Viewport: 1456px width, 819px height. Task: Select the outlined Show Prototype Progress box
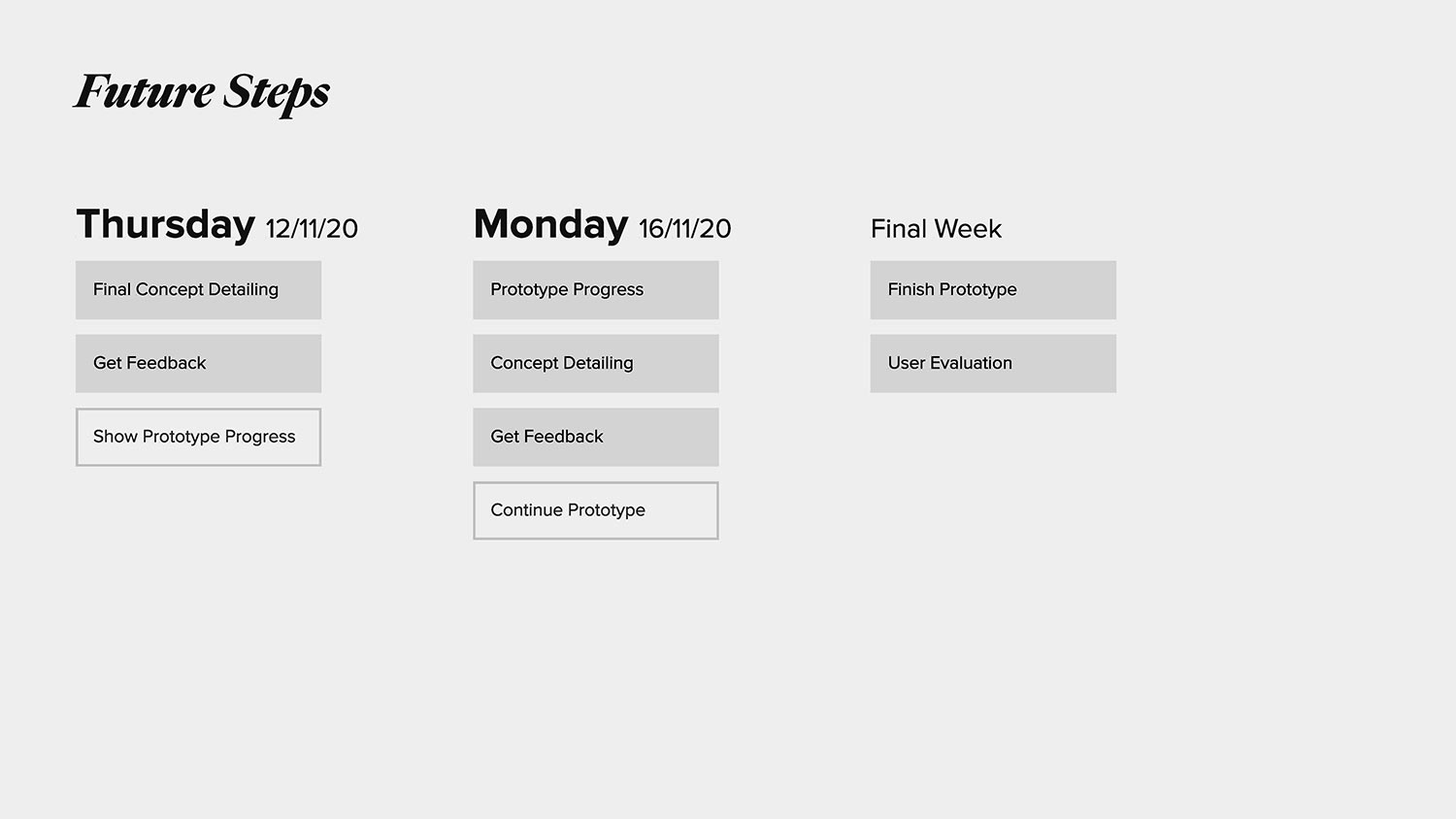(198, 438)
